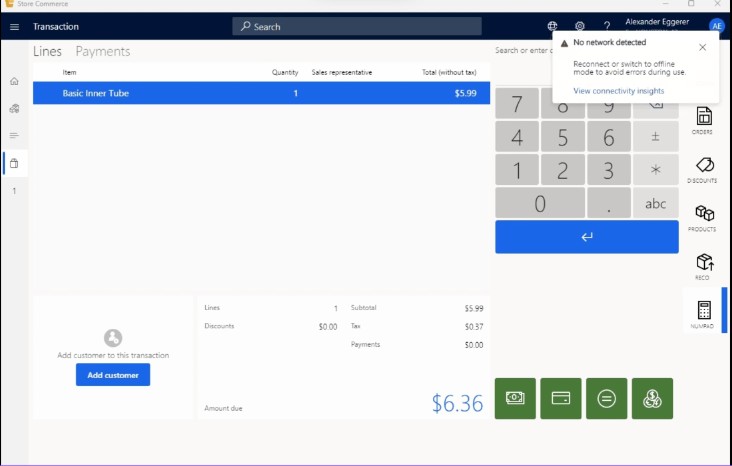Click the header Search box

[x=357, y=27]
